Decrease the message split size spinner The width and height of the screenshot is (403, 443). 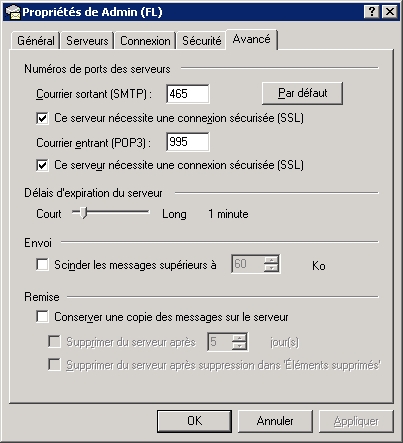pyautogui.click(x=272, y=268)
